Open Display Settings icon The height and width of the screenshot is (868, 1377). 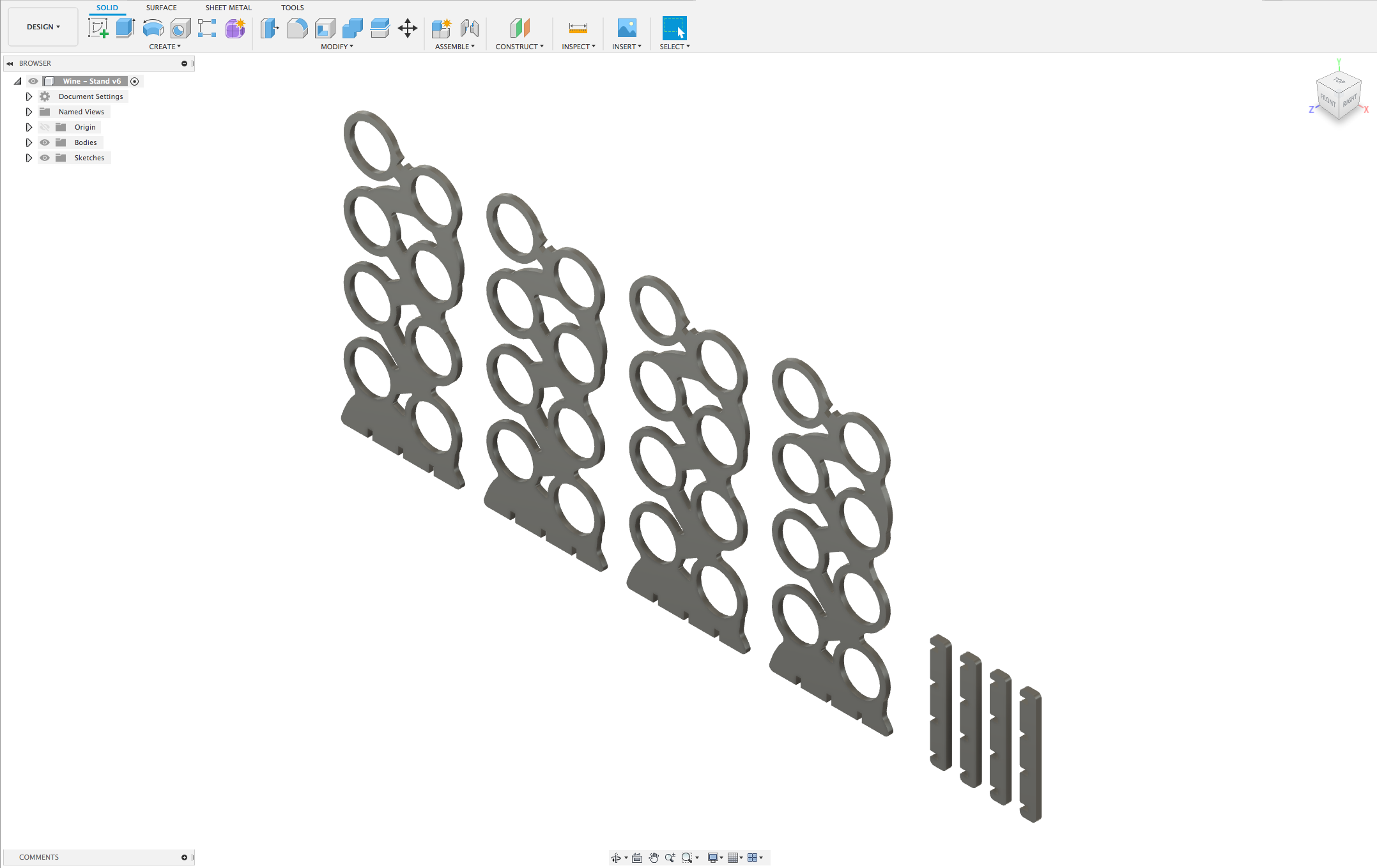(x=713, y=858)
